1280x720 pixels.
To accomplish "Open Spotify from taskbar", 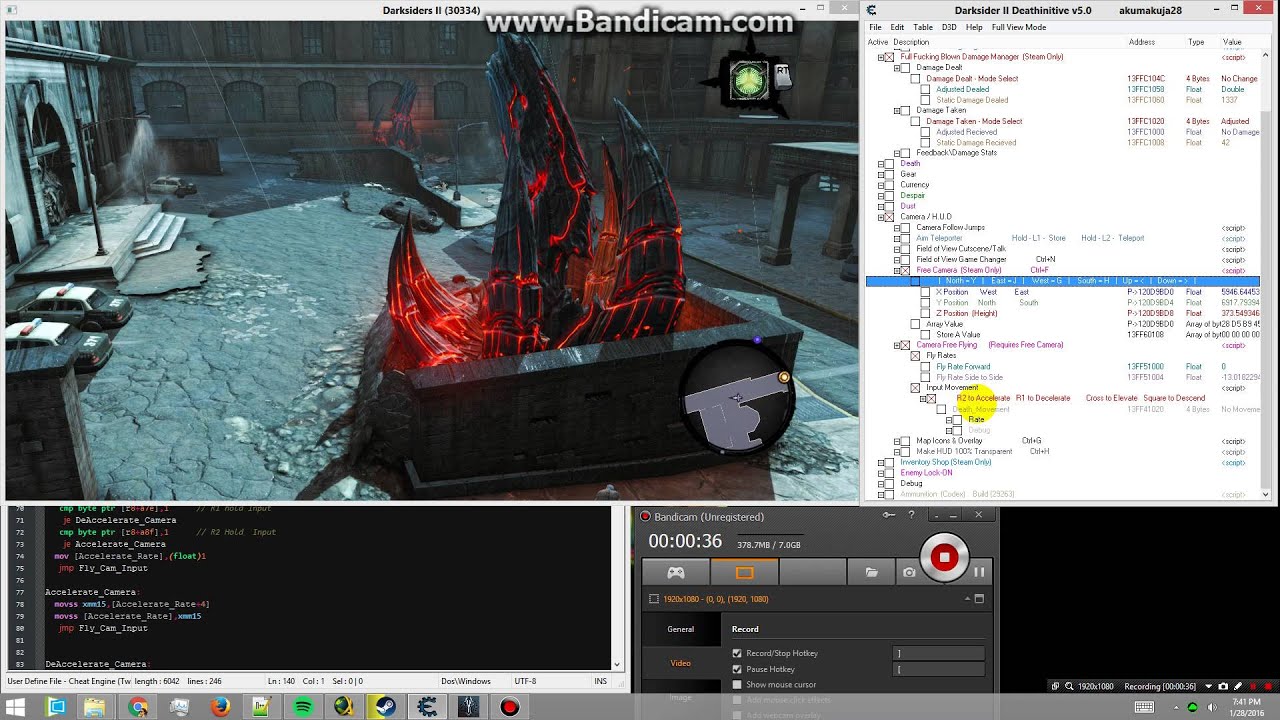I will click(x=303, y=707).
